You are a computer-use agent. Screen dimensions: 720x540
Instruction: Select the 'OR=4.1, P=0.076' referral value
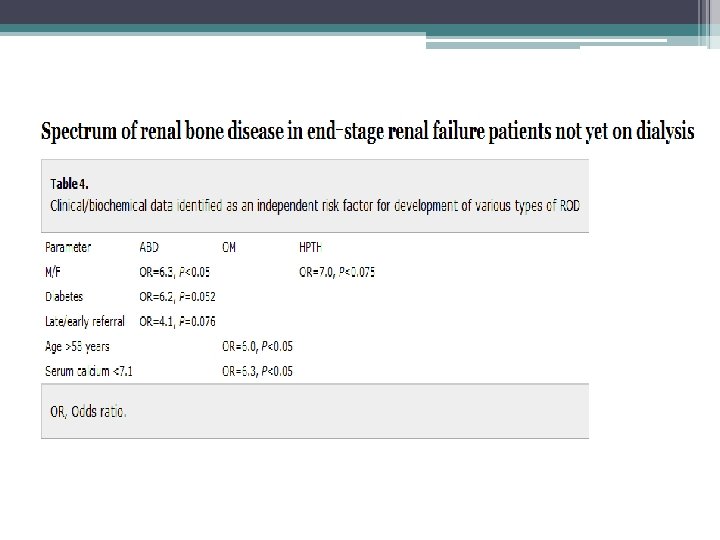point(178,321)
